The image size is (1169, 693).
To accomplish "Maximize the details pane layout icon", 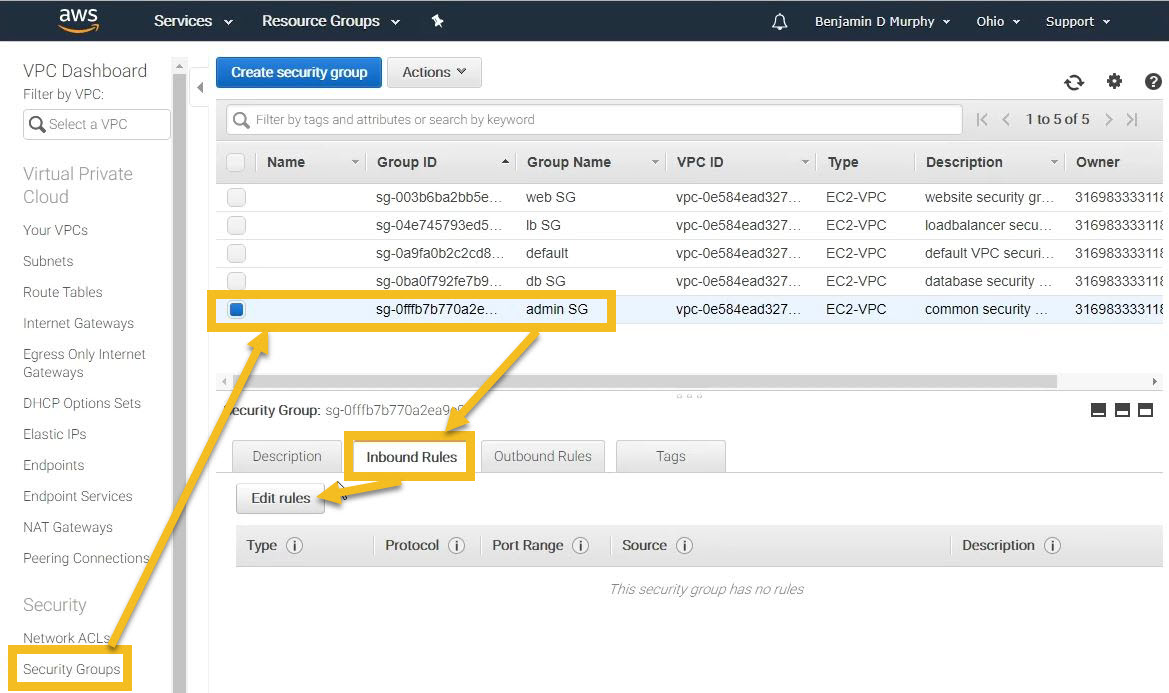I will [x=1146, y=410].
